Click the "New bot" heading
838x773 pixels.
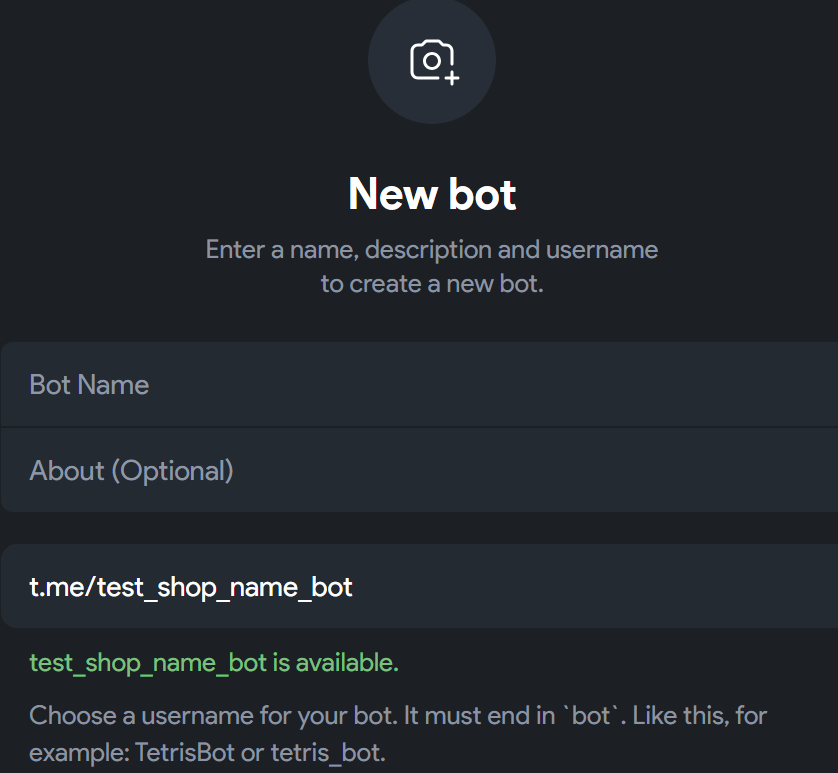pyautogui.click(x=432, y=194)
